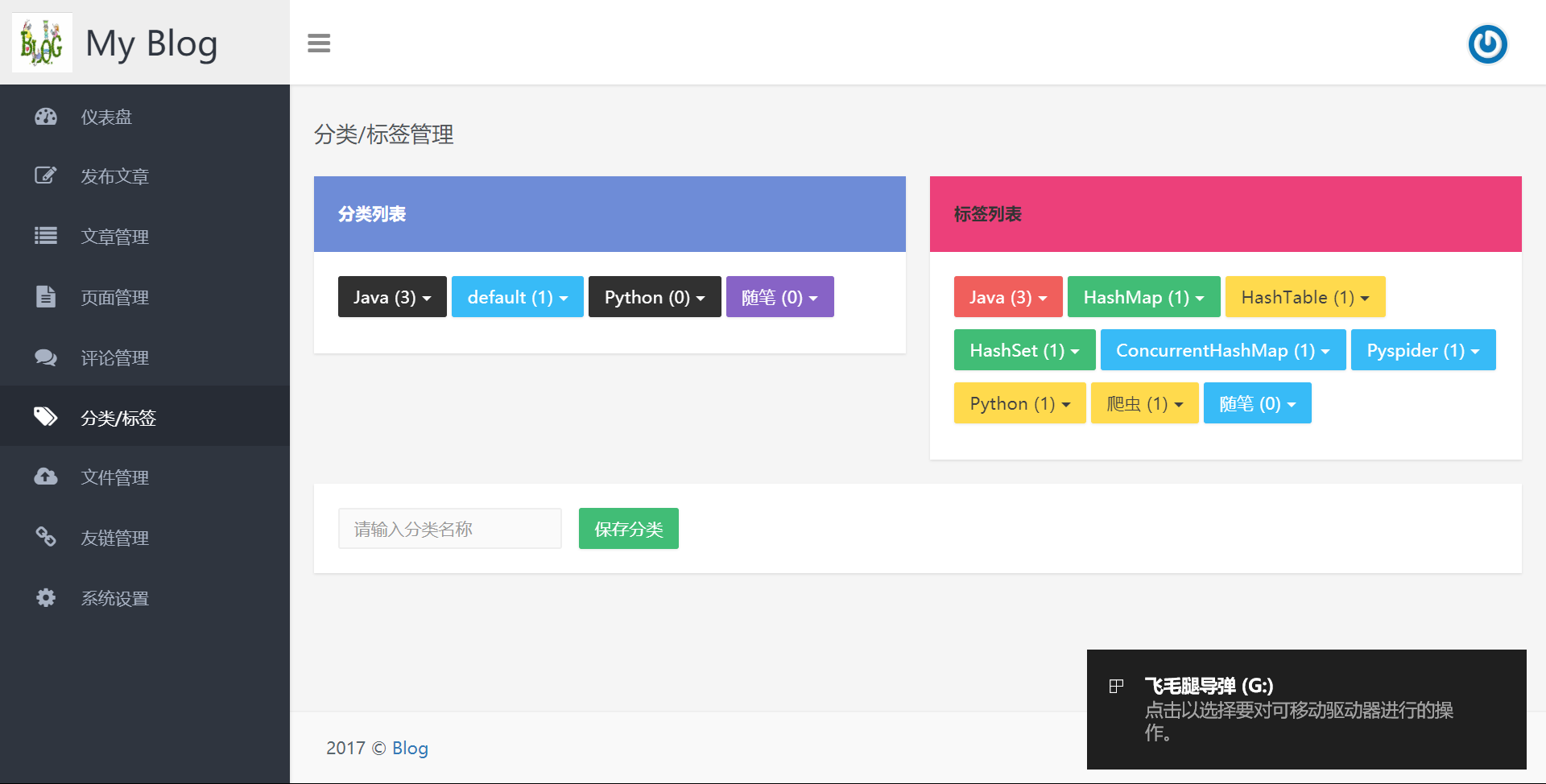Toggle the sidebar with hamburger icon

pyautogui.click(x=319, y=43)
